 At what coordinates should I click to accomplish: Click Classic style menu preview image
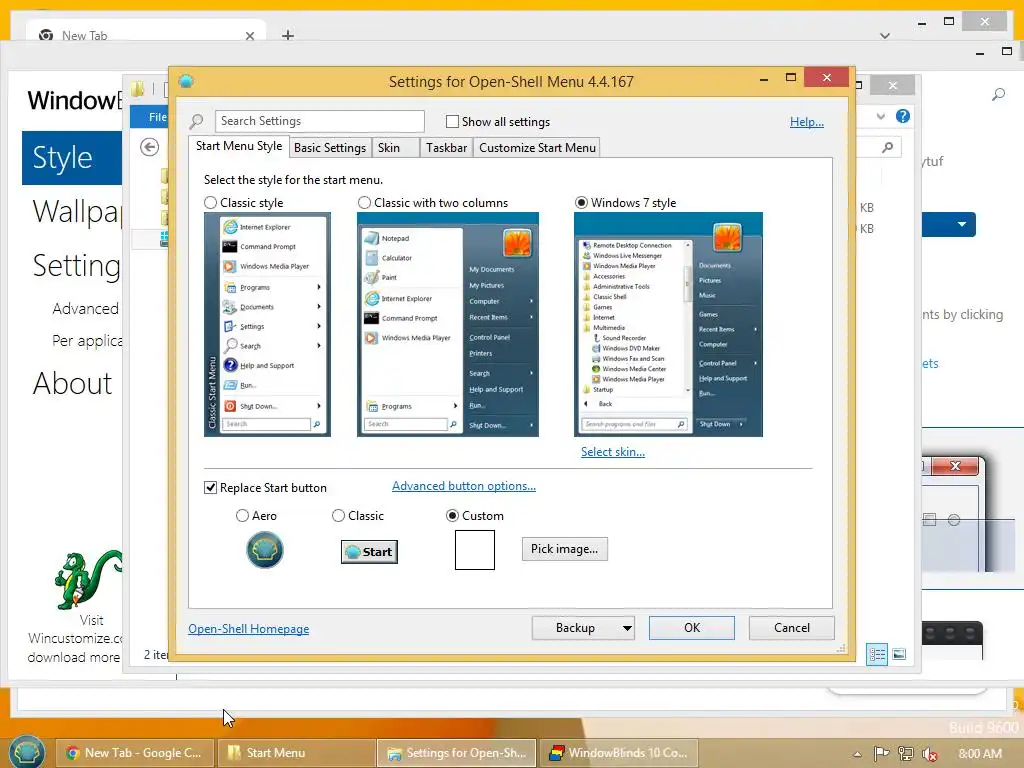click(267, 325)
